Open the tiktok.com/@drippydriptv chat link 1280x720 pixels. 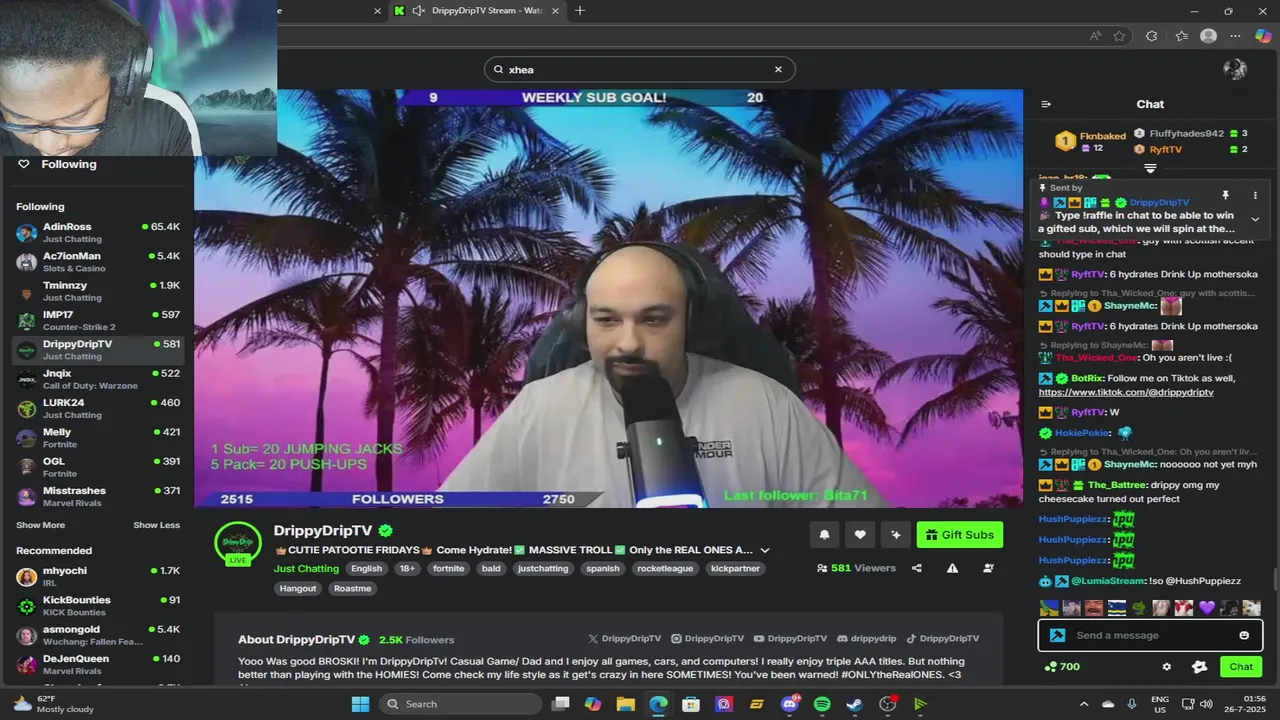click(x=1126, y=392)
